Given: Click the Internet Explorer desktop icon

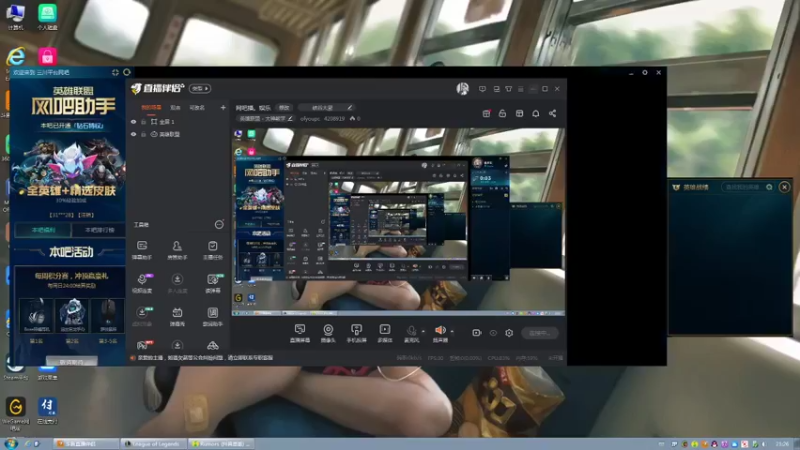Looking at the screenshot, I should [16, 57].
